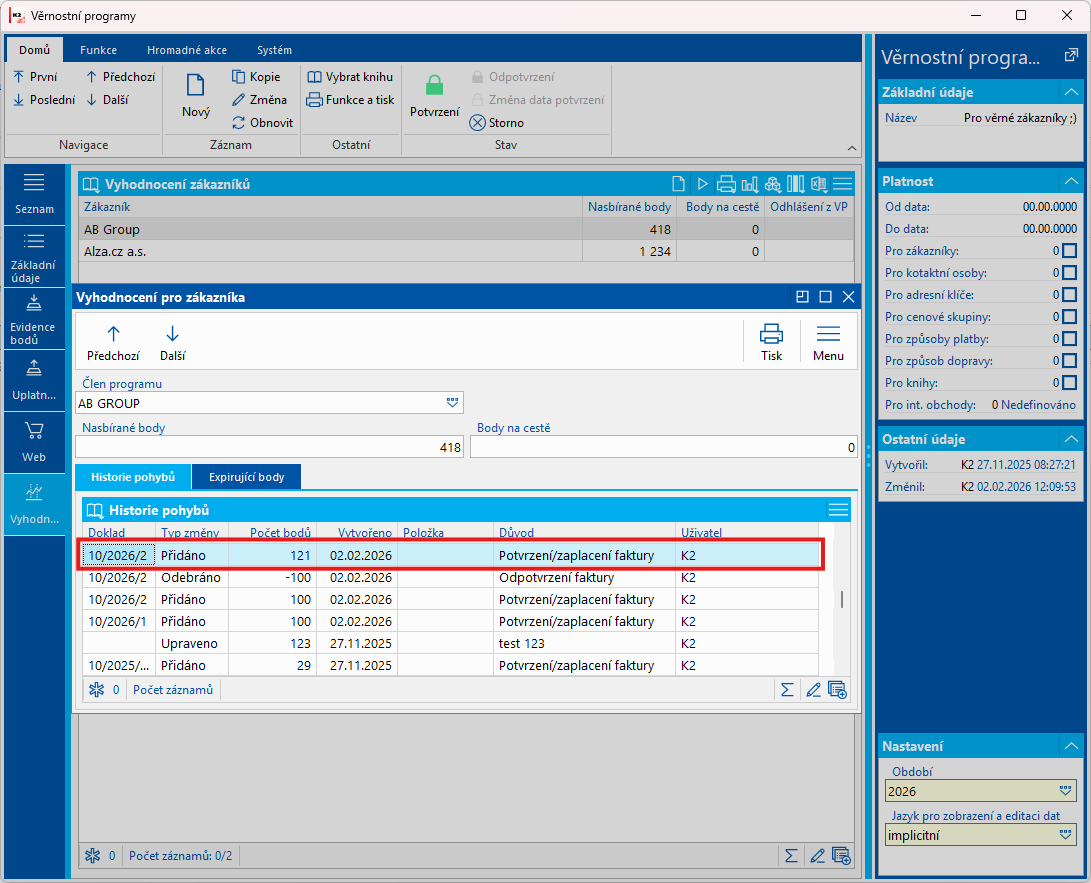Click the Změna edit button
Image resolution: width=1091 pixels, height=883 pixels.
point(259,100)
